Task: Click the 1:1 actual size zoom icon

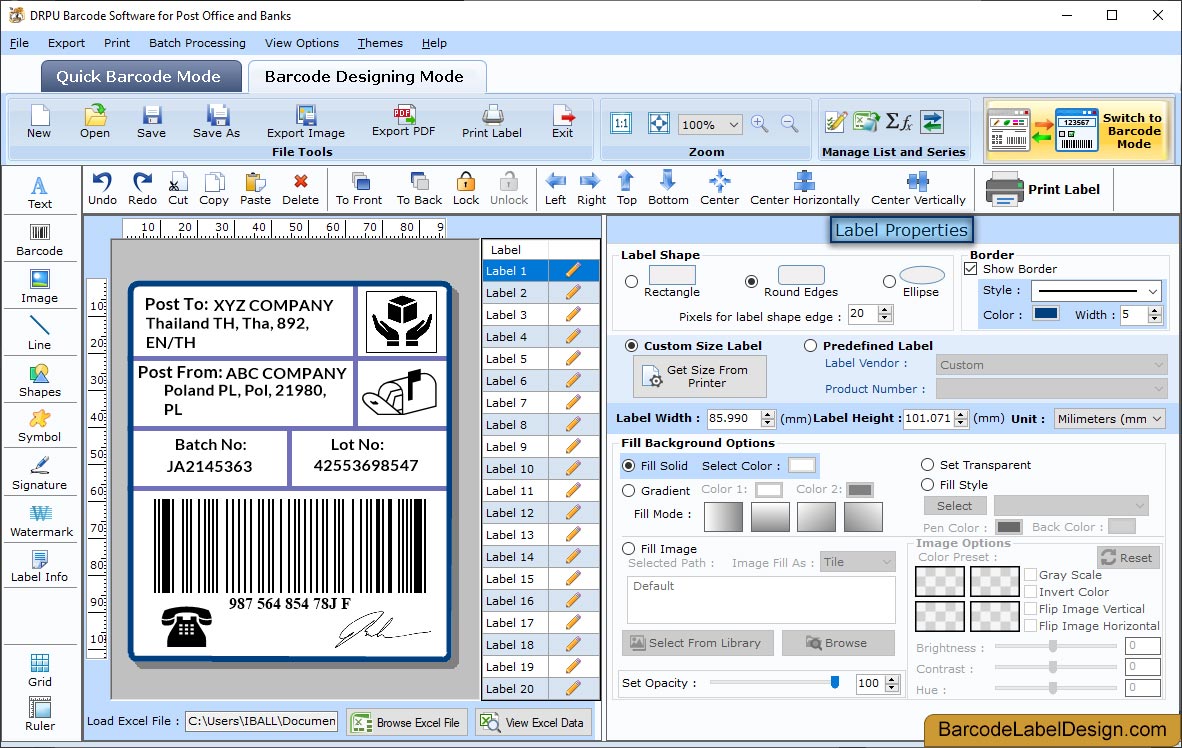Action: (621, 124)
